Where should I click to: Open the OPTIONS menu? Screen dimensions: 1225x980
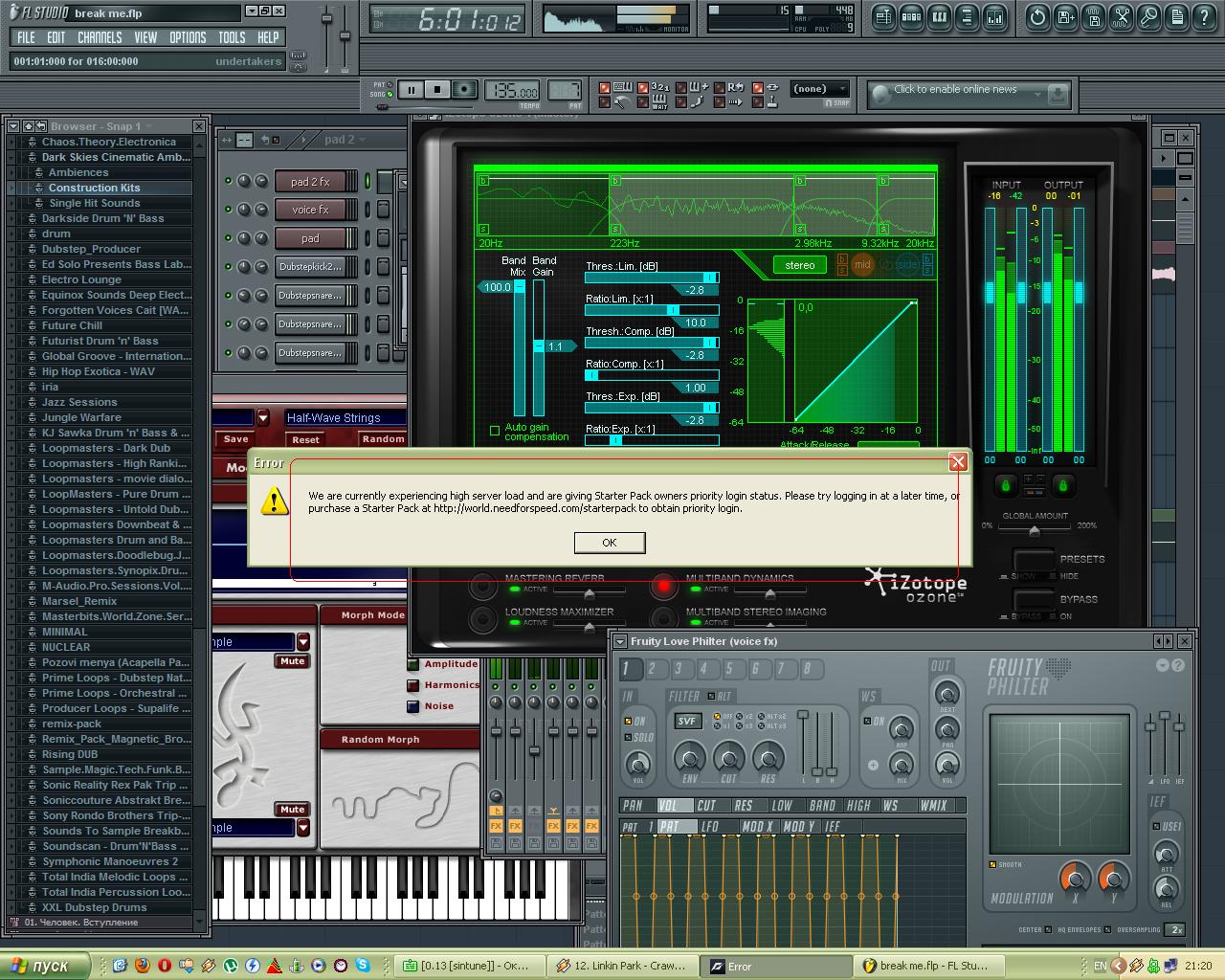tap(188, 37)
